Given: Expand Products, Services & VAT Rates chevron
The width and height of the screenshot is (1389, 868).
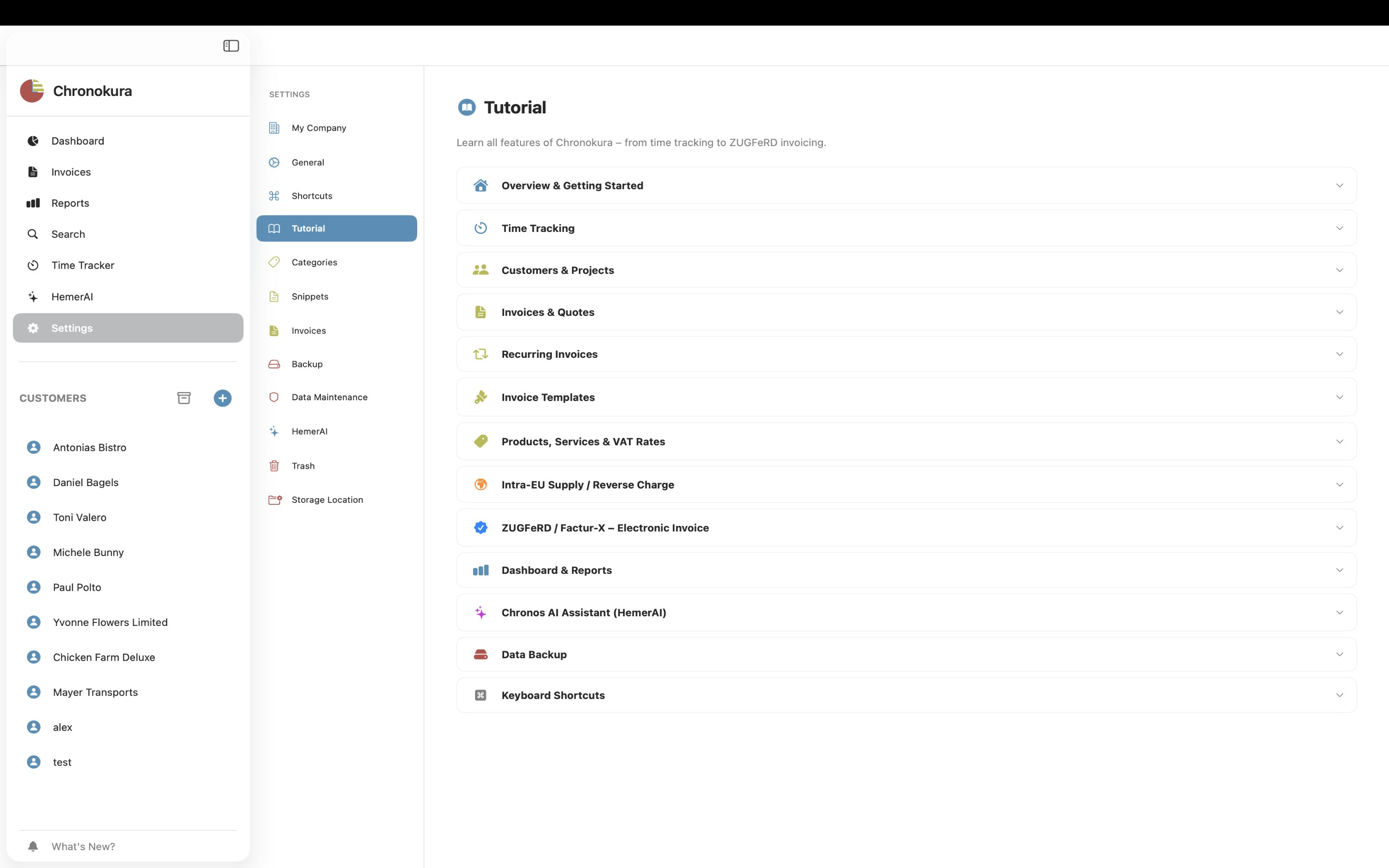Looking at the screenshot, I should click(x=1339, y=441).
